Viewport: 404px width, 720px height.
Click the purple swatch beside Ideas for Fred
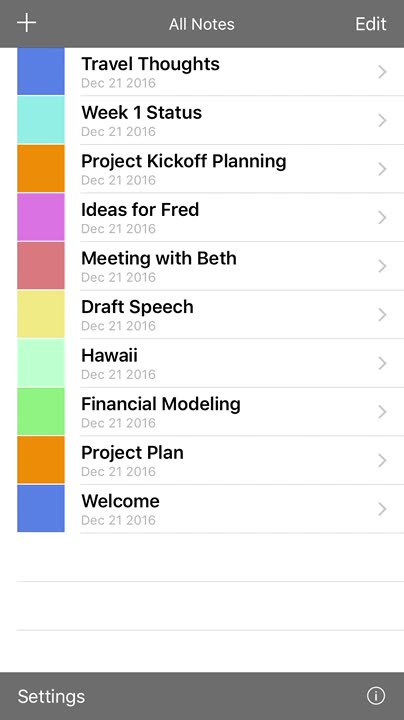click(x=41, y=217)
